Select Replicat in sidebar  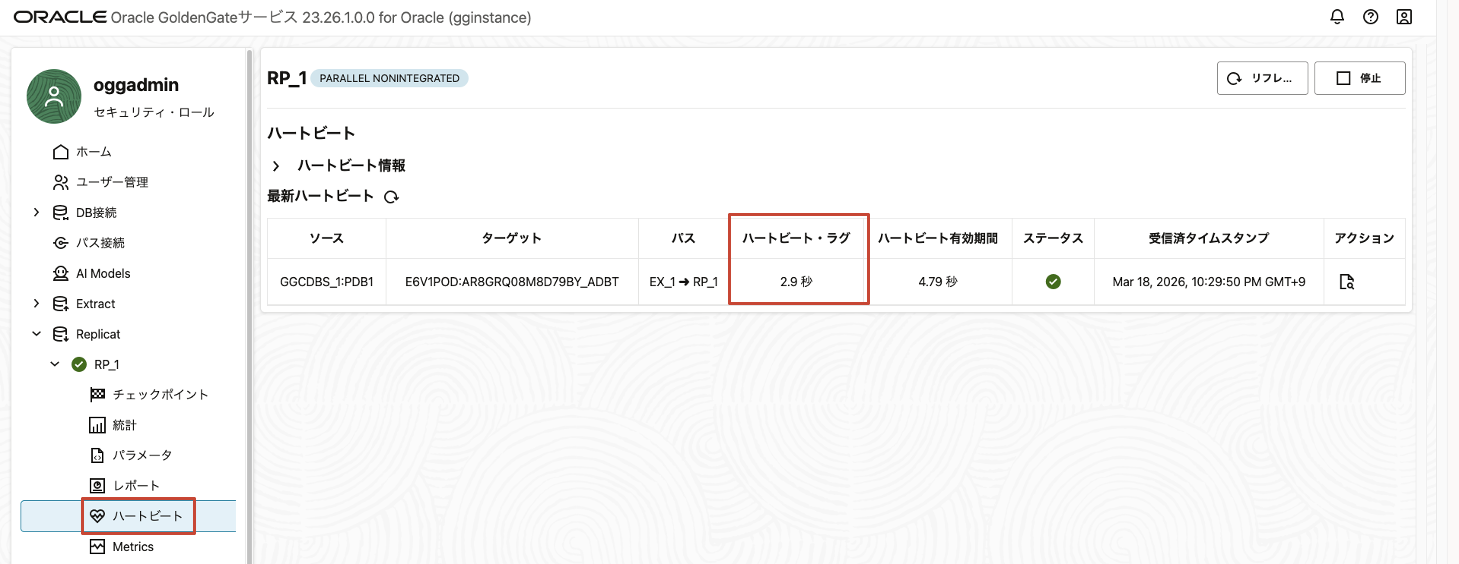pos(98,334)
